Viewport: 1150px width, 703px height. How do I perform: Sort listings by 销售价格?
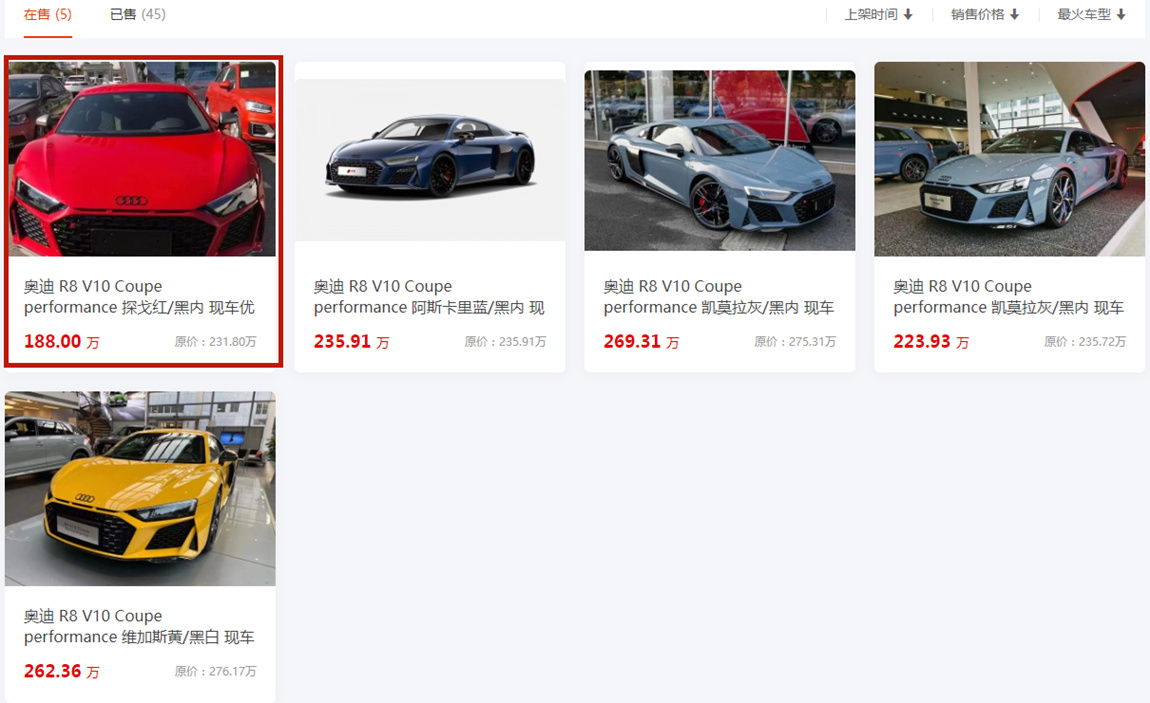tap(985, 15)
